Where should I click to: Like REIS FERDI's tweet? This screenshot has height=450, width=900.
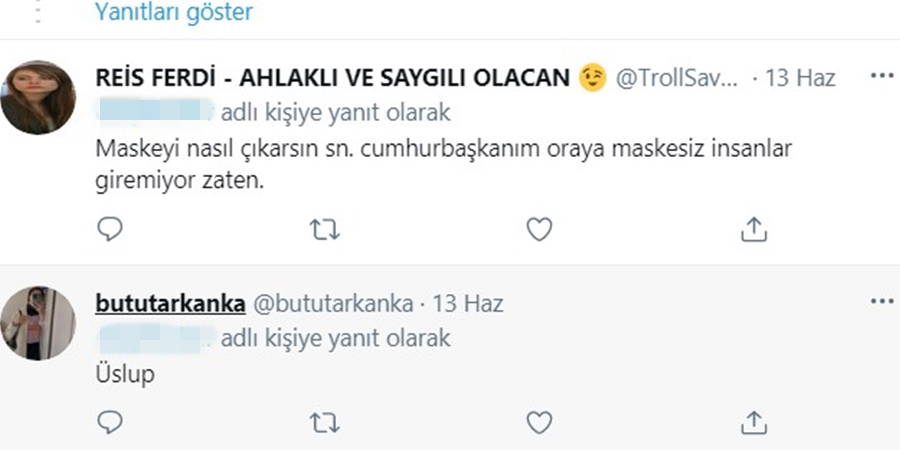tap(539, 230)
